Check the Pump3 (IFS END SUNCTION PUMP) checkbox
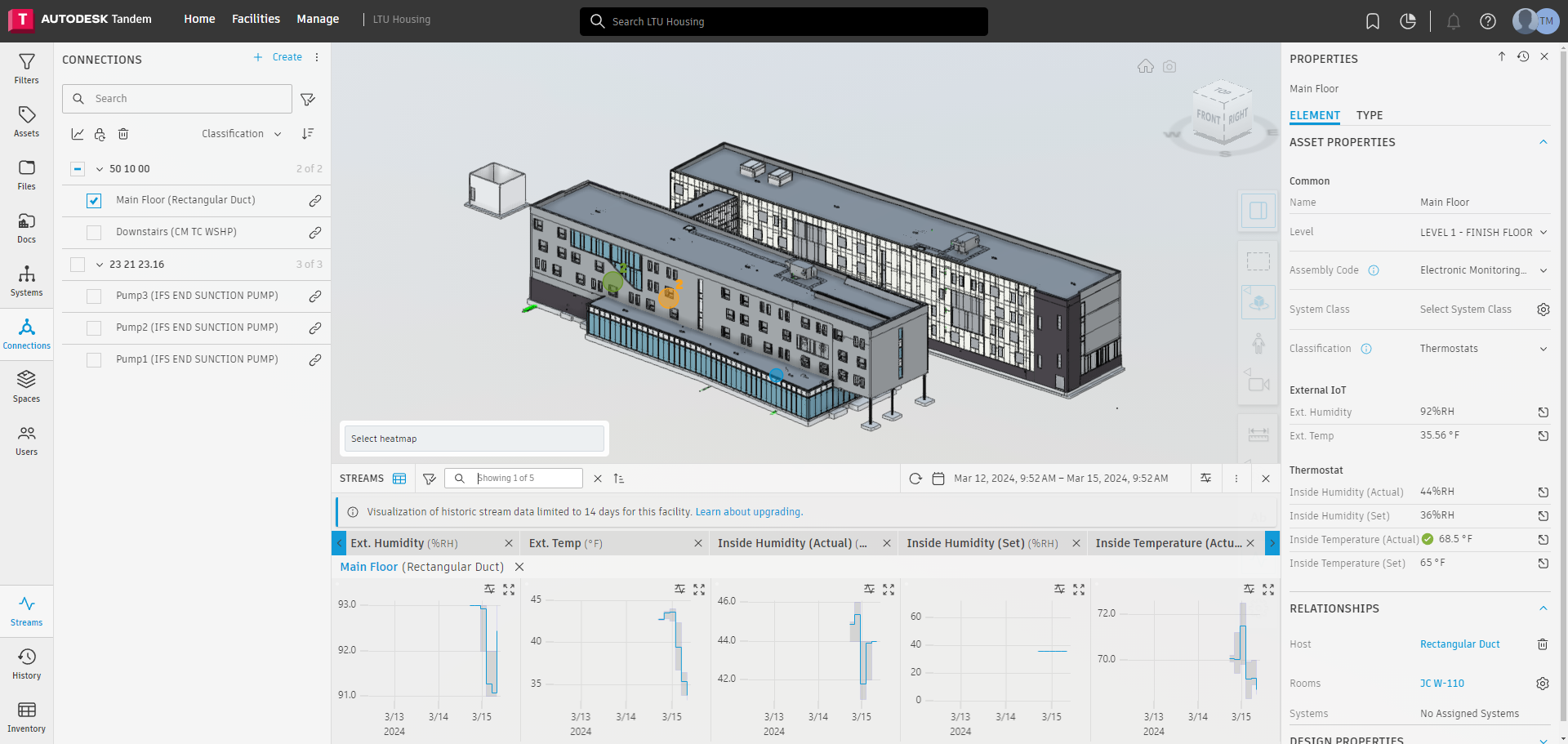The image size is (1568, 744). tap(94, 296)
